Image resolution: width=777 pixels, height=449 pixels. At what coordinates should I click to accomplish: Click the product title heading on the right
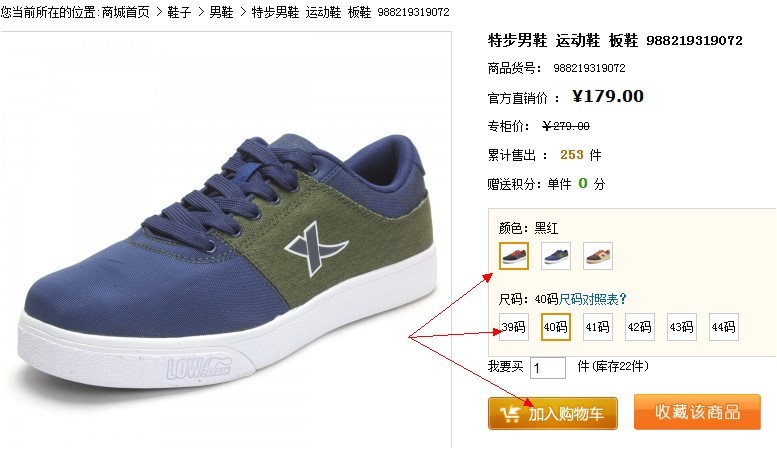(615, 40)
